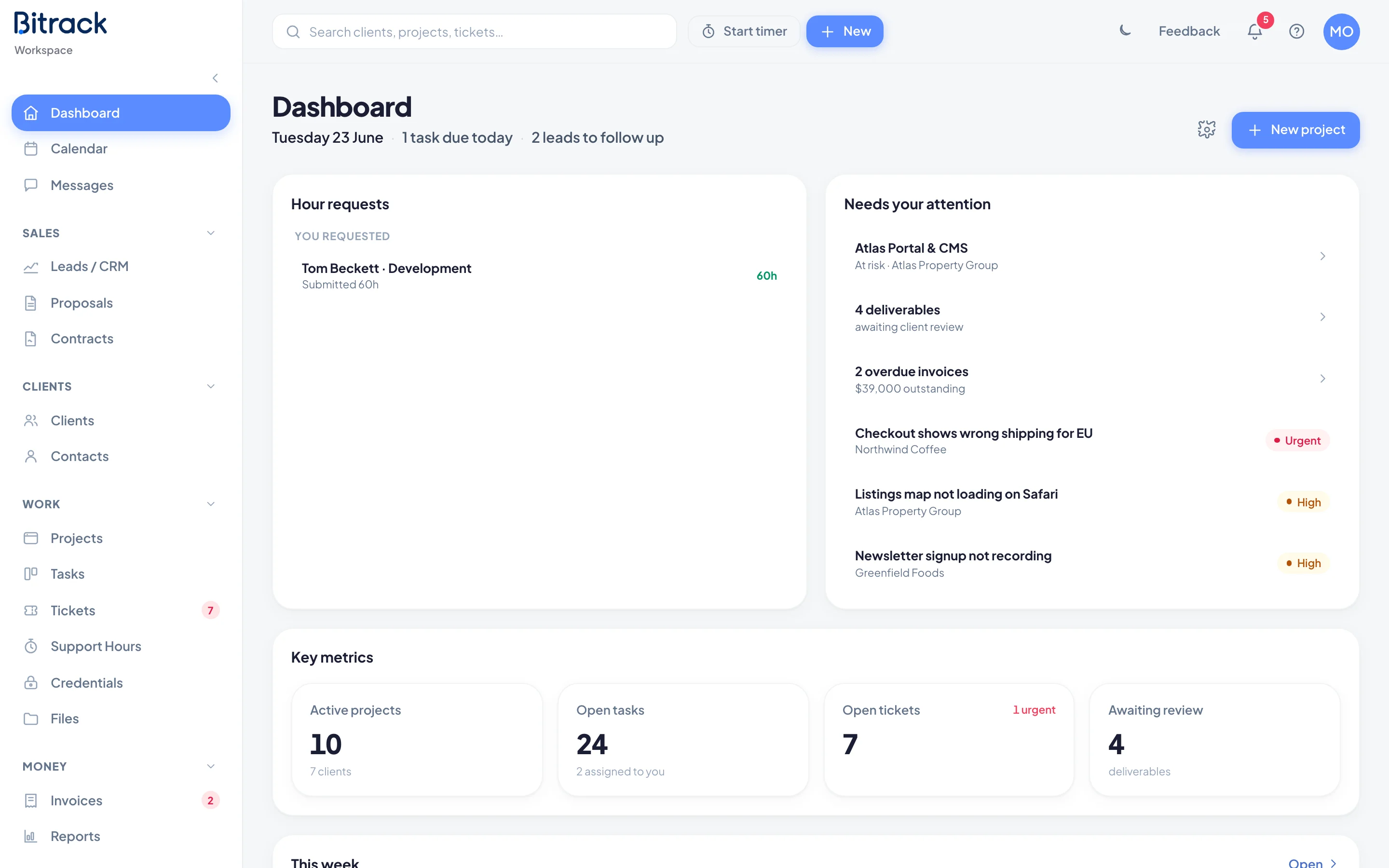The image size is (1389, 868).
Task: Collapse the sidebar with the chevron arrow
Action: [215, 78]
